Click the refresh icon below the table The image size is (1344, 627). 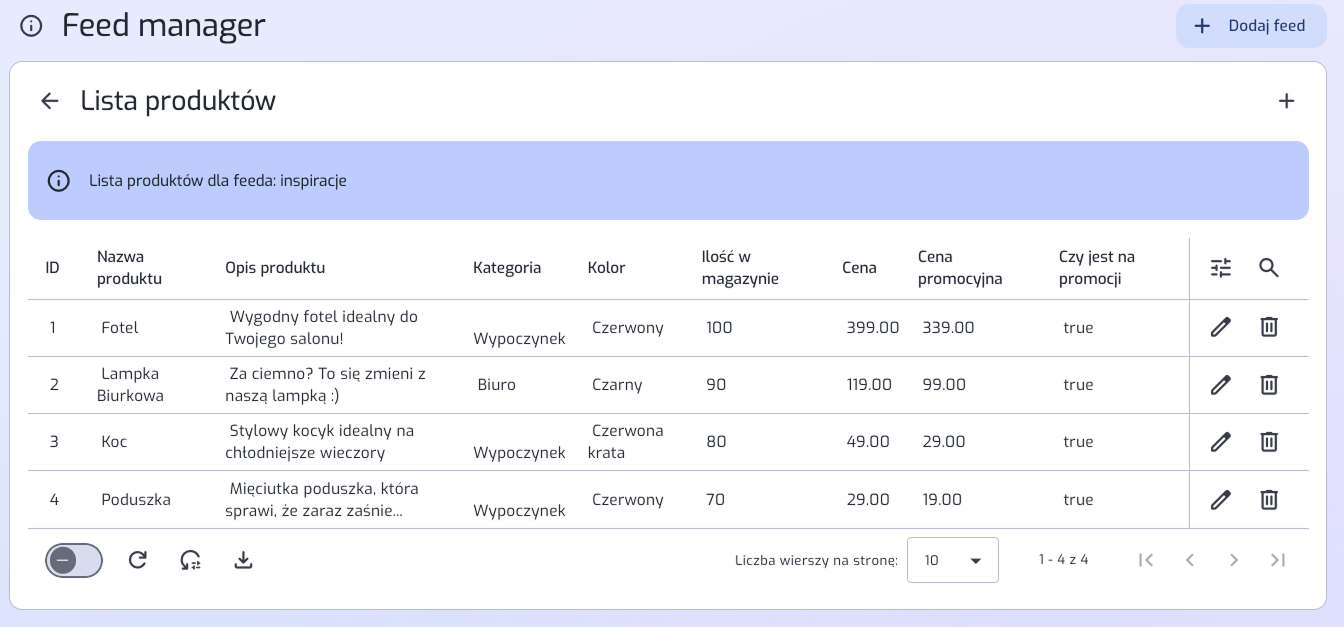(x=138, y=560)
